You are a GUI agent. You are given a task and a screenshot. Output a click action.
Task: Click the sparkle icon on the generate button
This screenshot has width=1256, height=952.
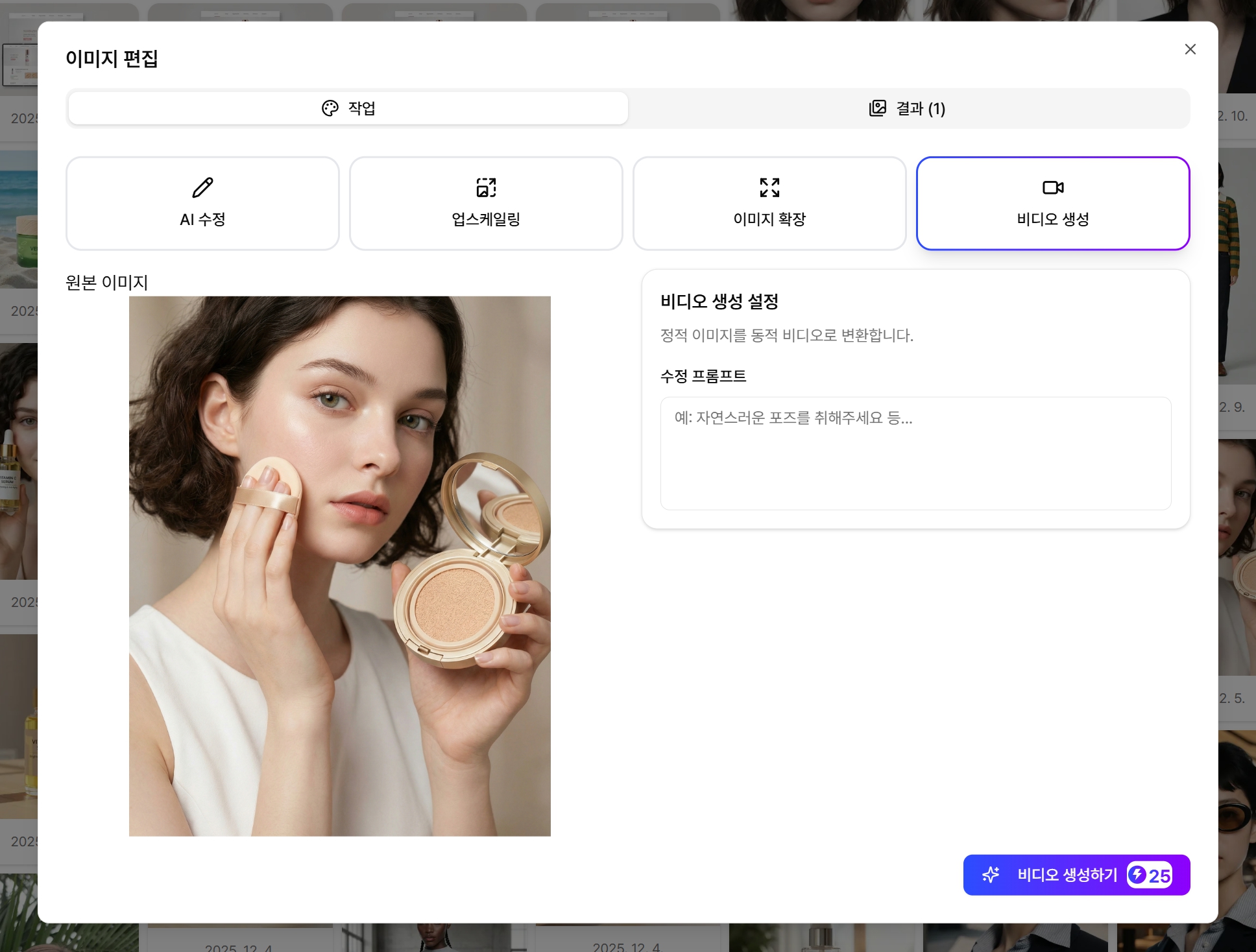pos(991,875)
